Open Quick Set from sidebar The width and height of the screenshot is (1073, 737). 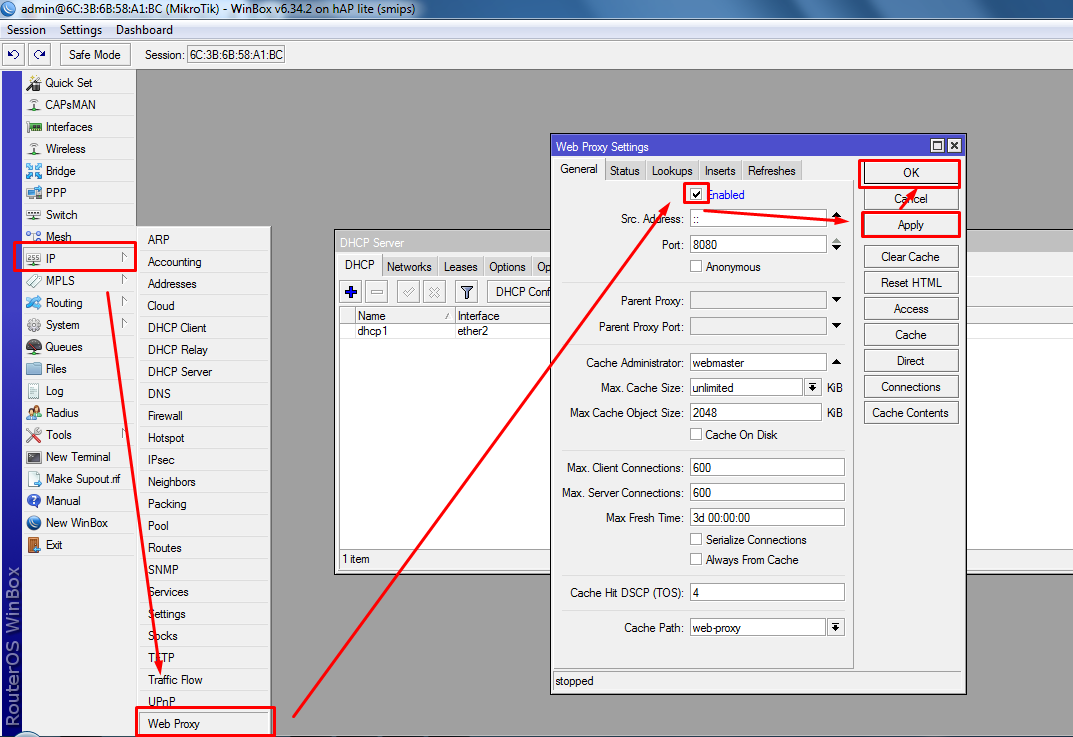click(x=68, y=83)
